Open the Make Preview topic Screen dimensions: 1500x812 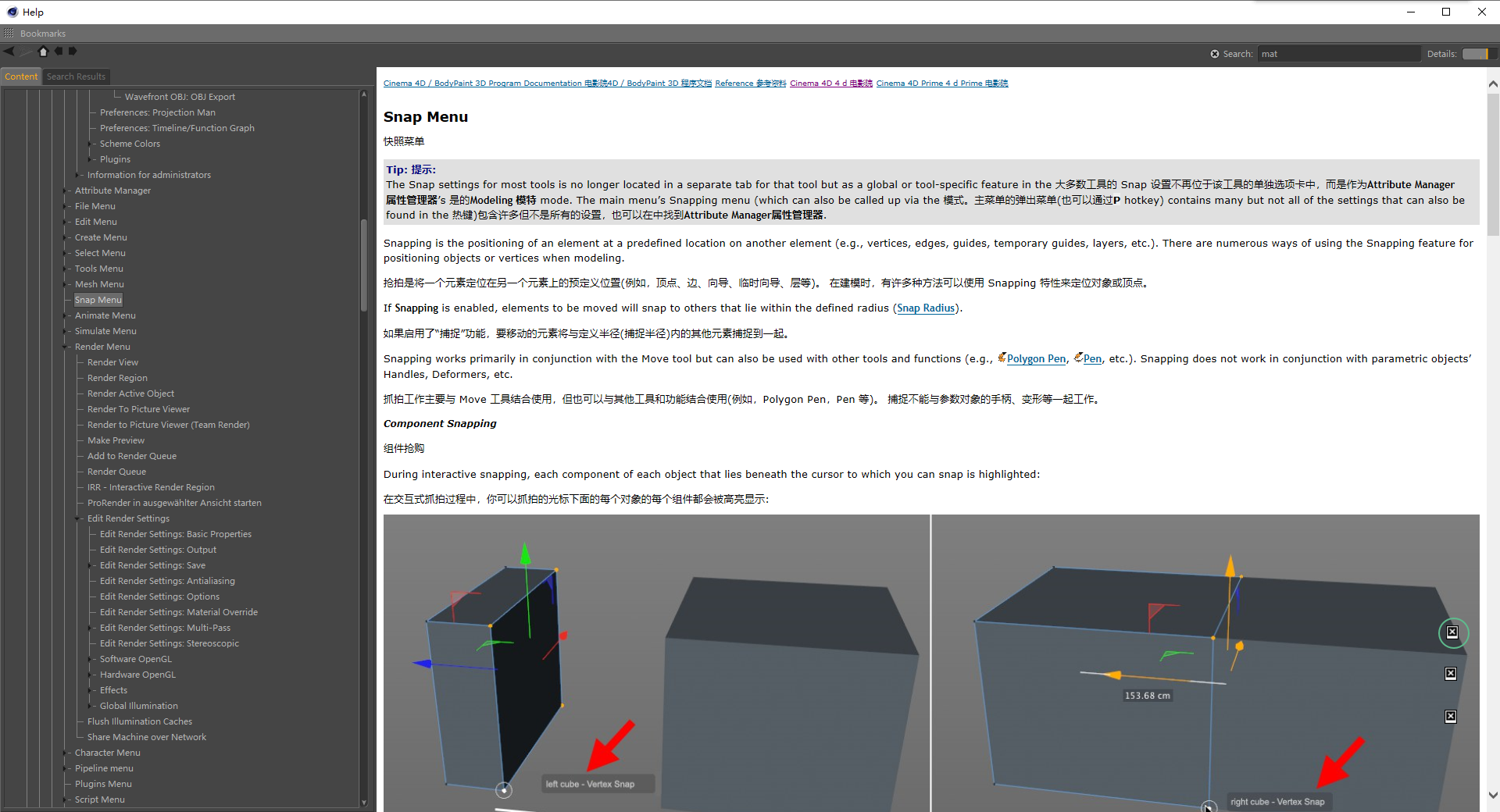pyautogui.click(x=116, y=440)
